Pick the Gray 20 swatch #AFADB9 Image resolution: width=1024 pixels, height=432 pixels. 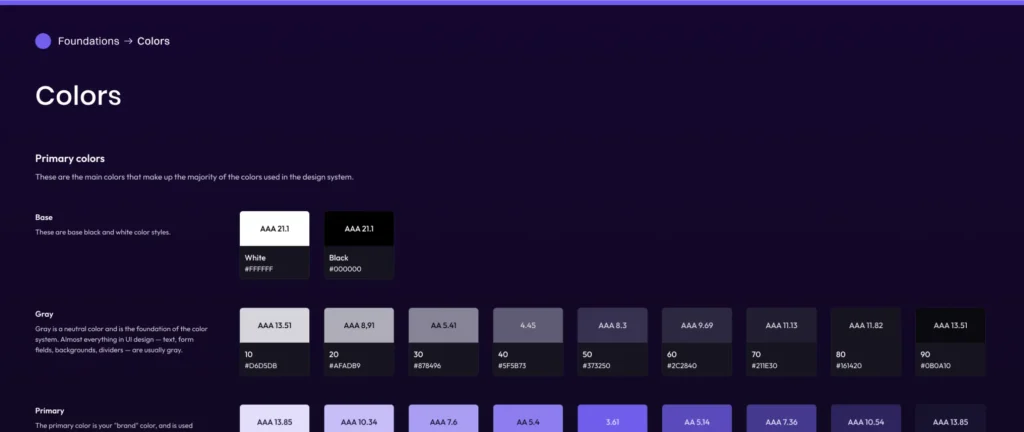pyautogui.click(x=358, y=326)
